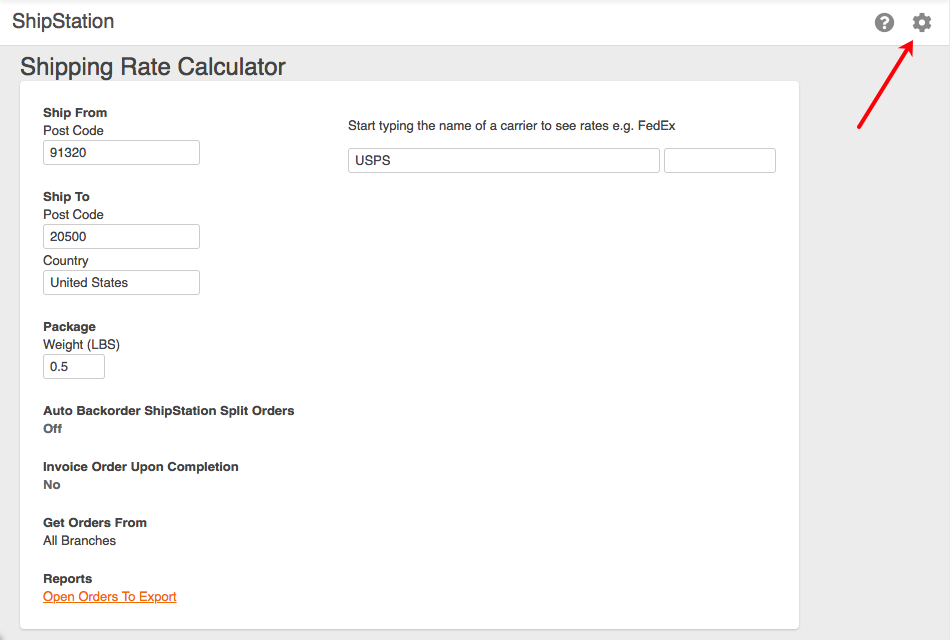Click the Weight (LBS) input box
This screenshot has height=640, width=950.
tap(74, 366)
